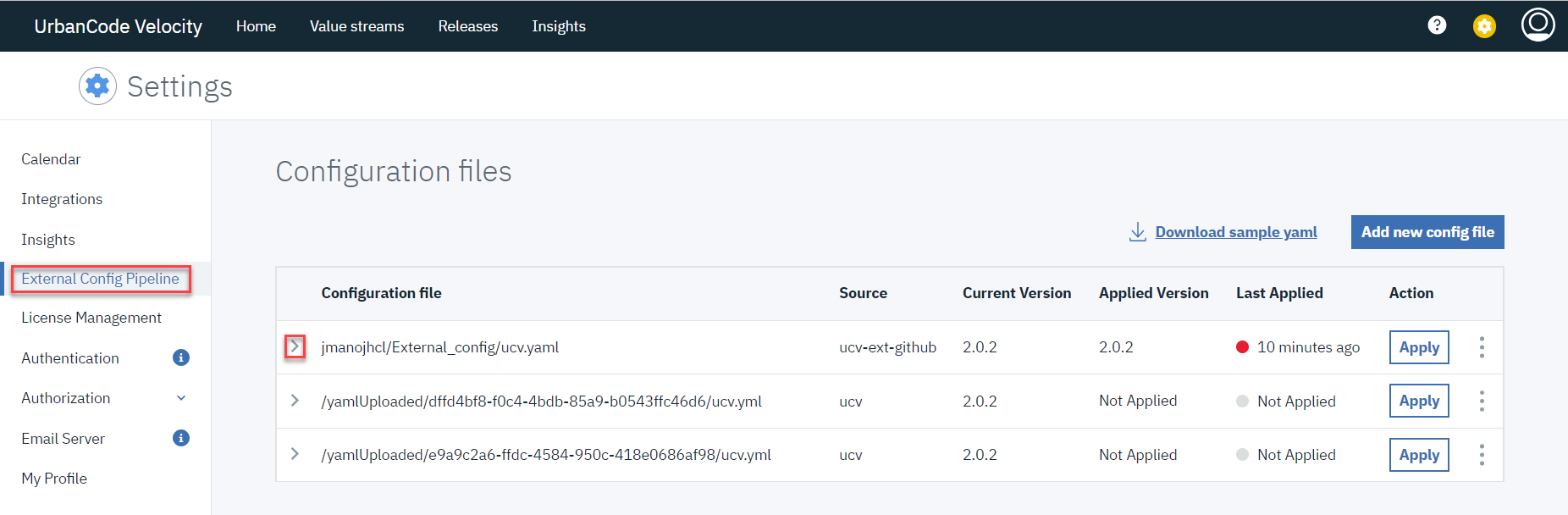The image size is (1568, 515).
Task: Select External Config Pipeline in sidebar
Action: [x=100, y=279]
